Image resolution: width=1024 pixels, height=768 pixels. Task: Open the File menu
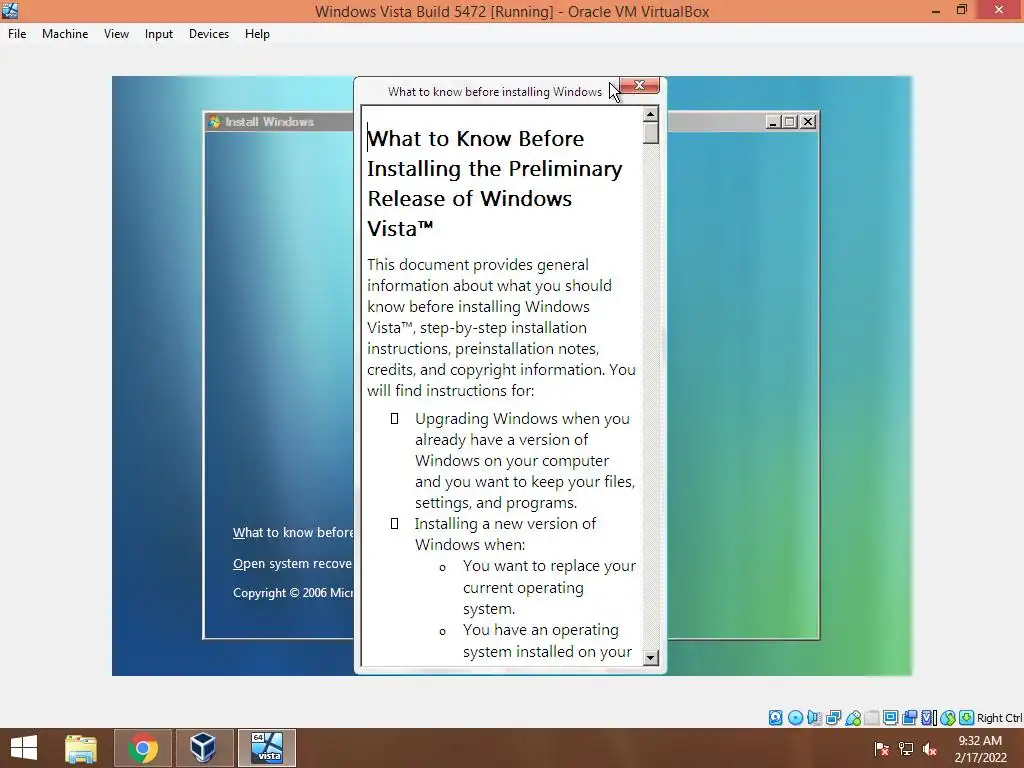(x=17, y=34)
